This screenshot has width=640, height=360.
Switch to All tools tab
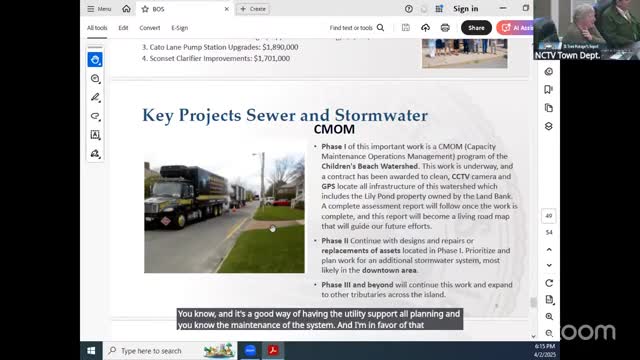97,28
